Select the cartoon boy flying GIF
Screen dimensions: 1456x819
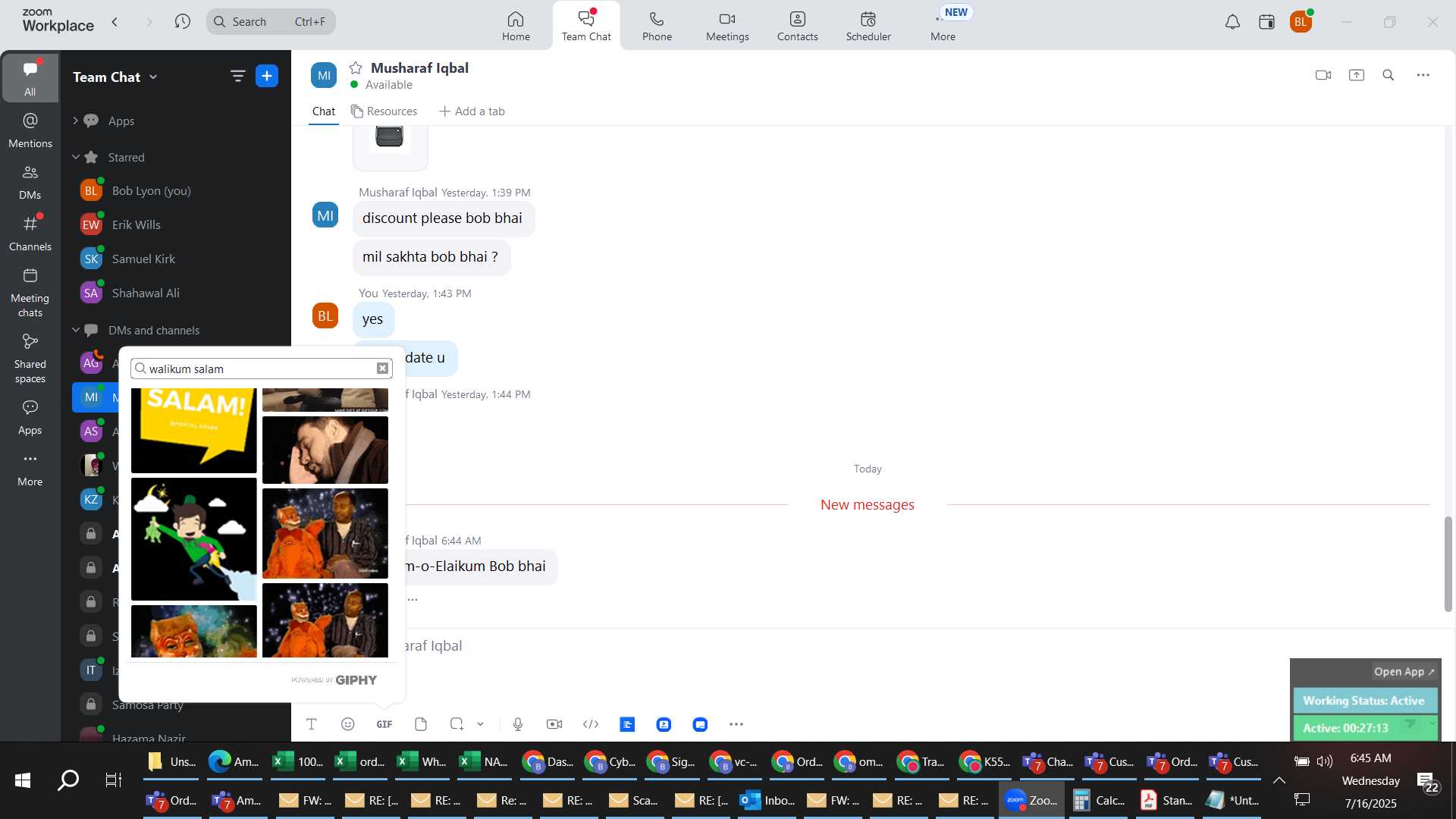coord(194,539)
